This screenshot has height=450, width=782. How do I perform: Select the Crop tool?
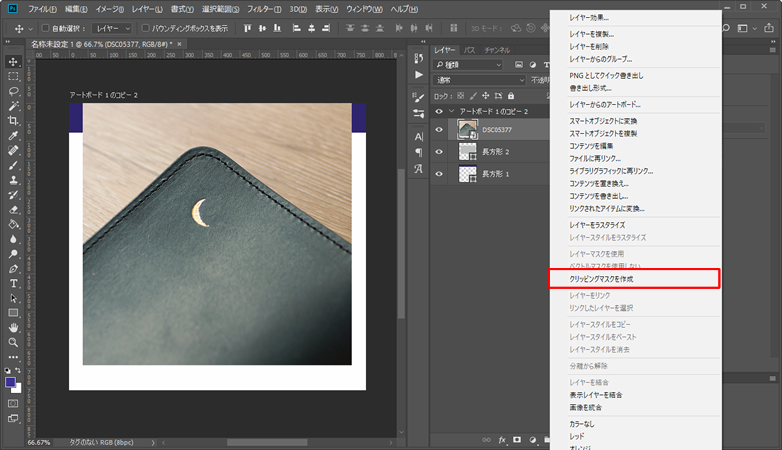click(x=13, y=121)
